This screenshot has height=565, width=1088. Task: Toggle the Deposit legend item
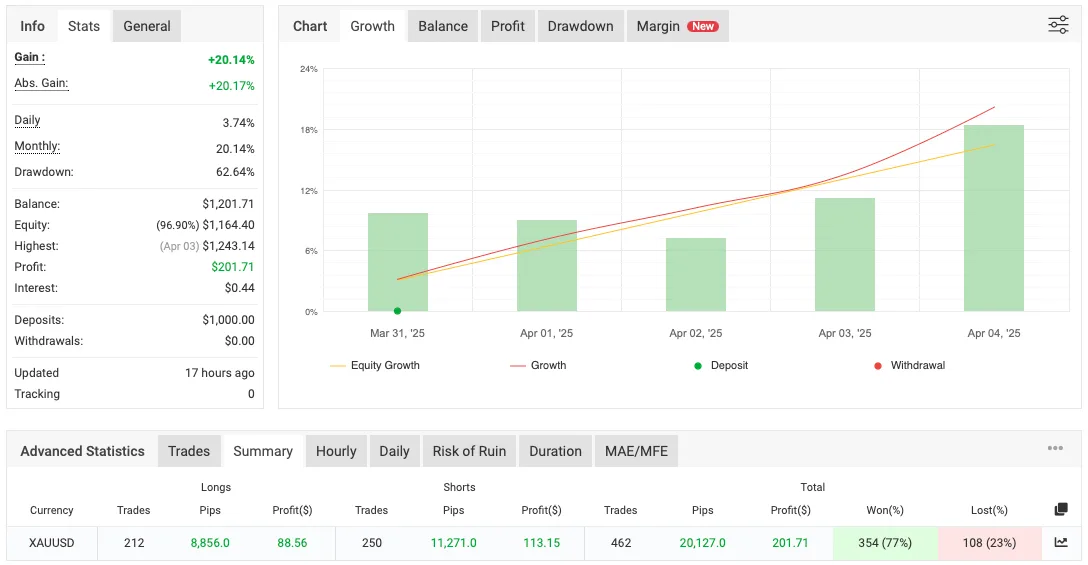[720, 366]
